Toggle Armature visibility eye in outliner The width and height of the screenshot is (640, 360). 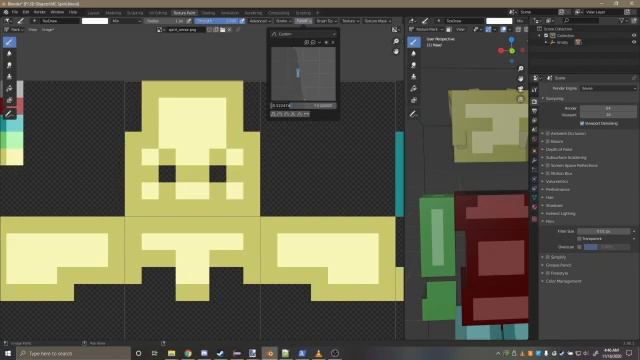(634, 42)
